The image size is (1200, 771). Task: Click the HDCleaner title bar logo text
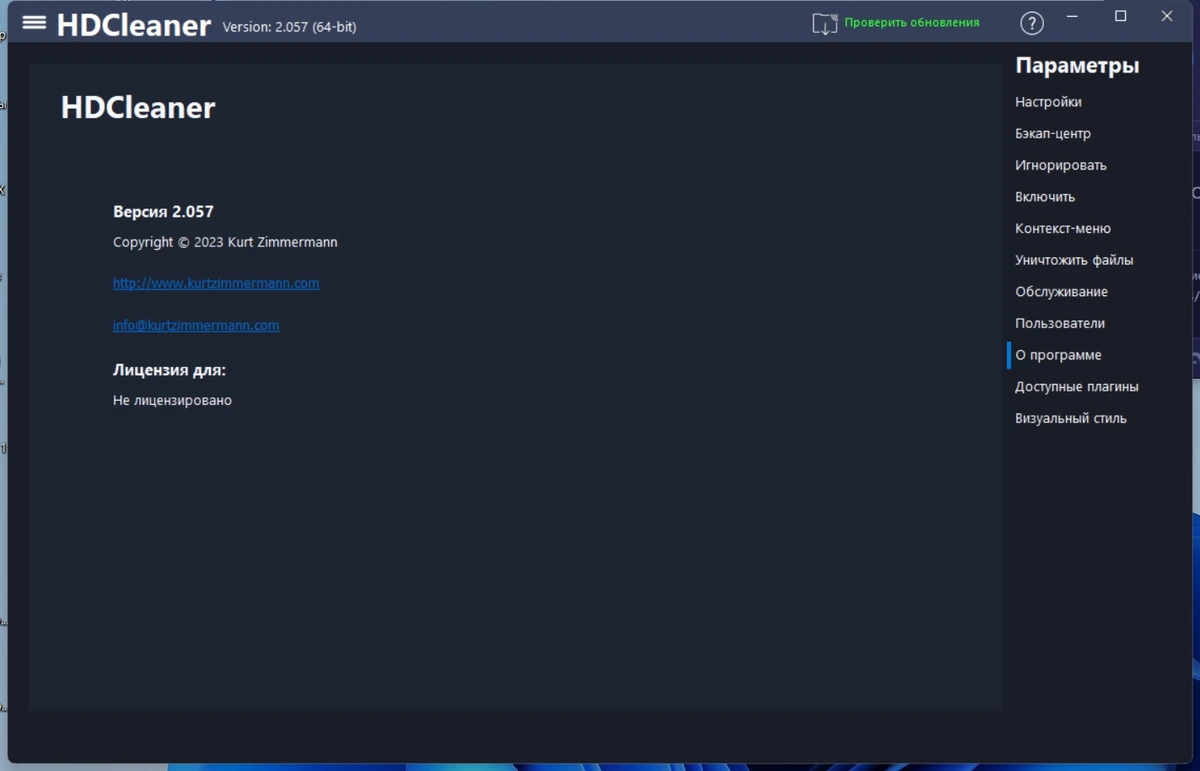coord(134,25)
